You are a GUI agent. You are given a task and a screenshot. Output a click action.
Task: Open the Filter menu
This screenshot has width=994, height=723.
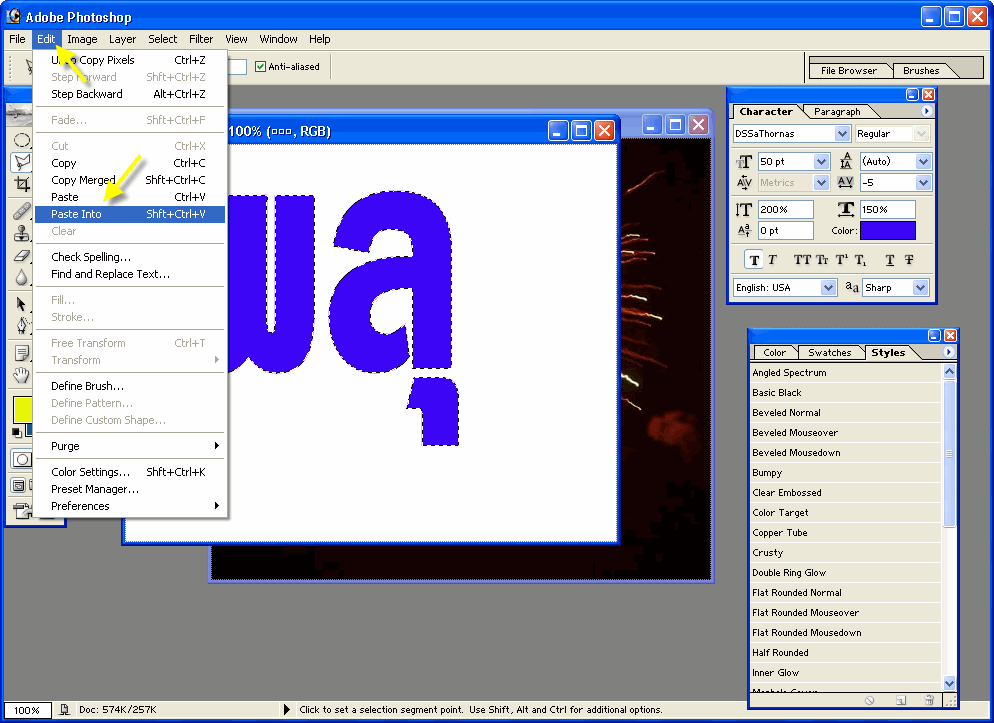click(x=201, y=39)
